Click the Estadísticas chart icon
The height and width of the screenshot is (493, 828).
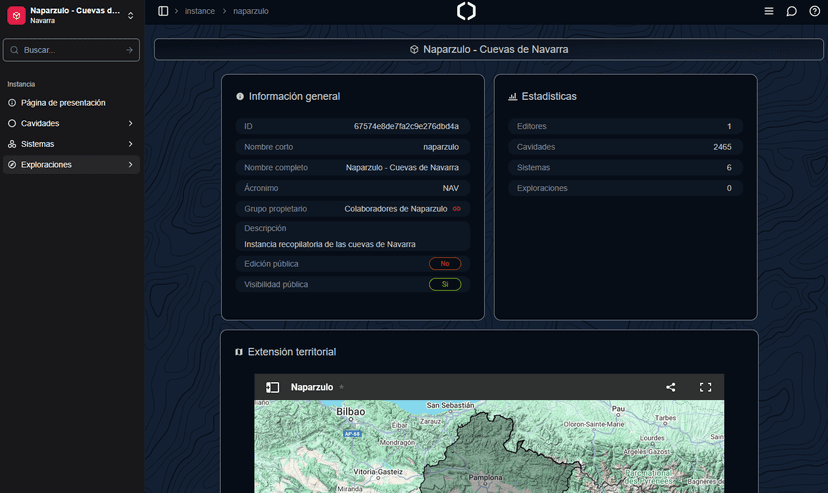[512, 97]
